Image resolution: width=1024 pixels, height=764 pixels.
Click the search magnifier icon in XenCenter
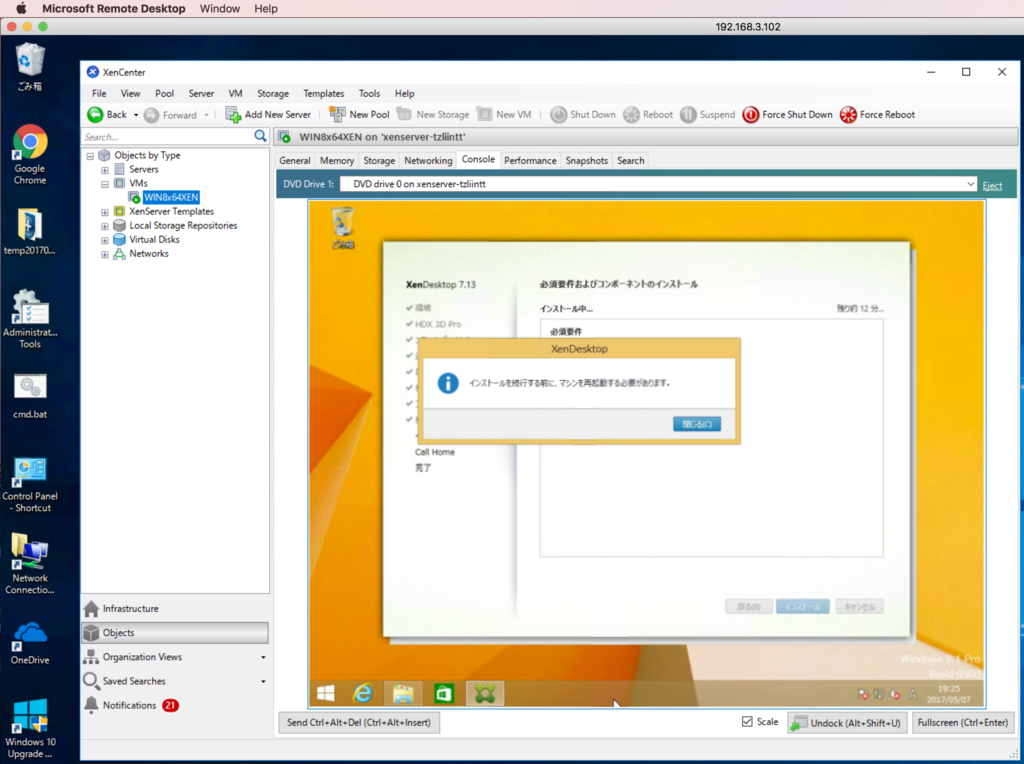260,136
